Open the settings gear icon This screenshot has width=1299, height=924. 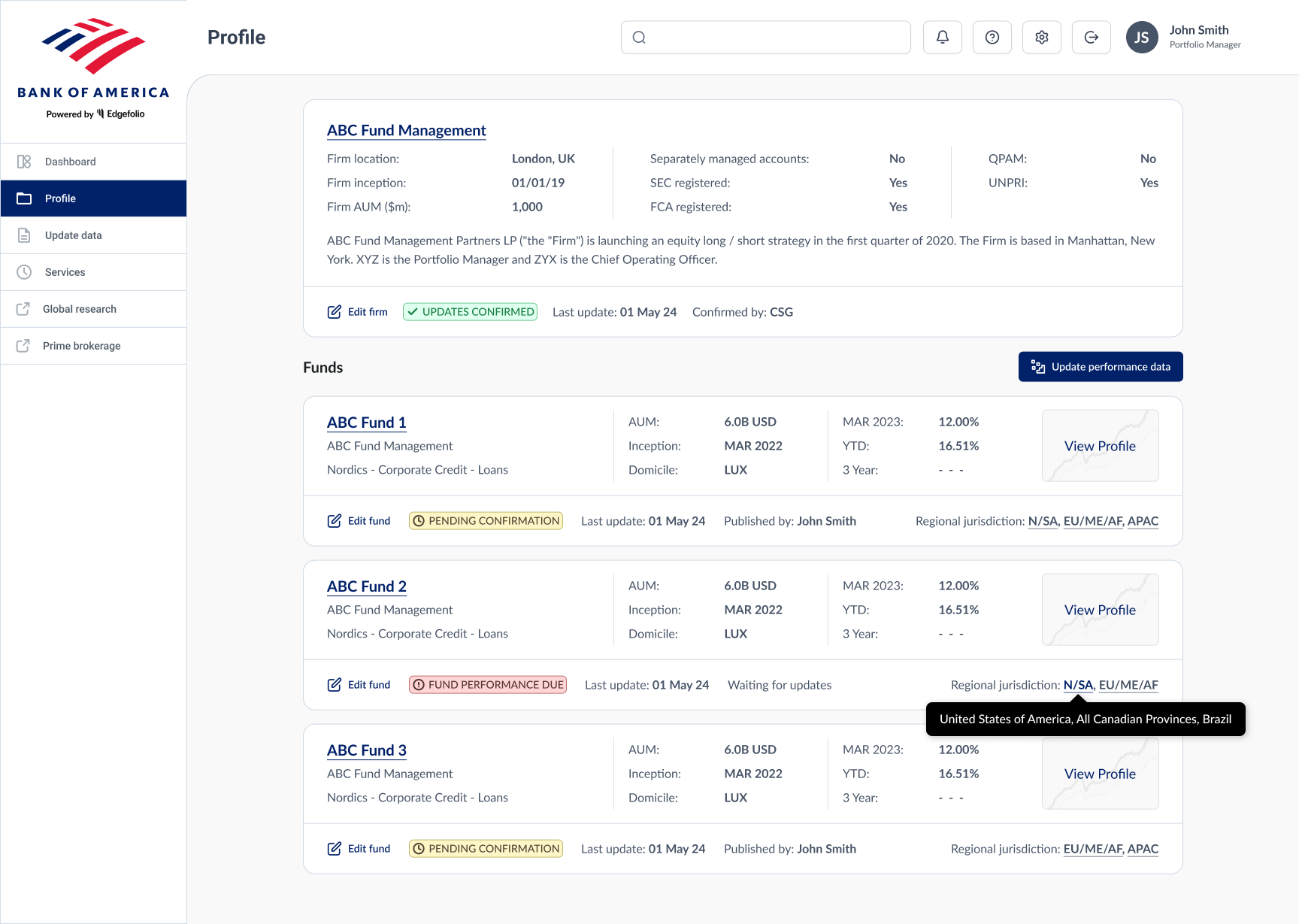pos(1041,37)
